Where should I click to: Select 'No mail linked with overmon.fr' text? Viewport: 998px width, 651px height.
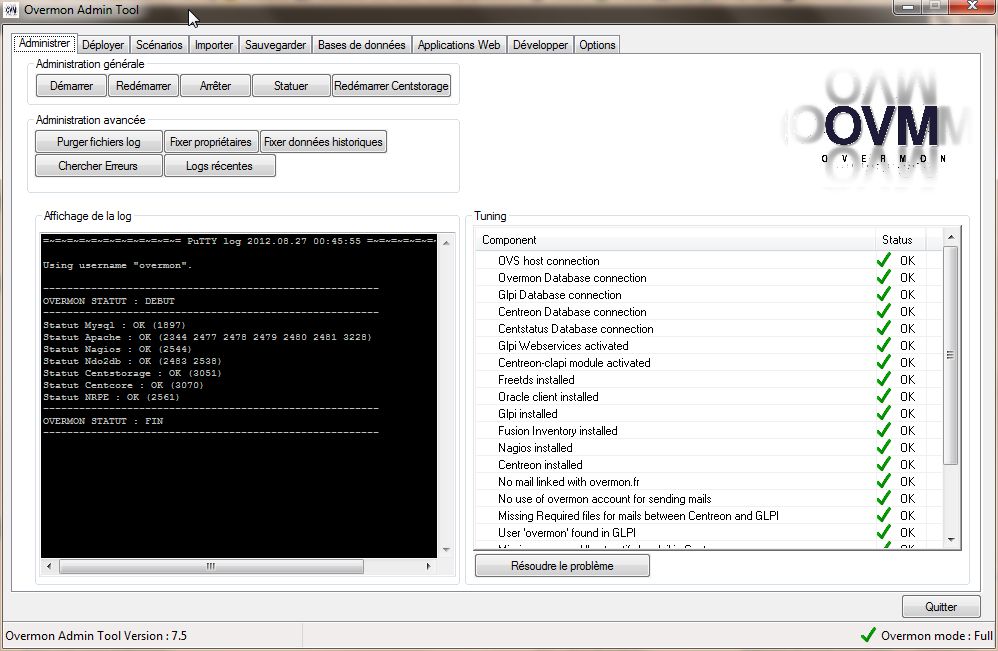tap(569, 482)
